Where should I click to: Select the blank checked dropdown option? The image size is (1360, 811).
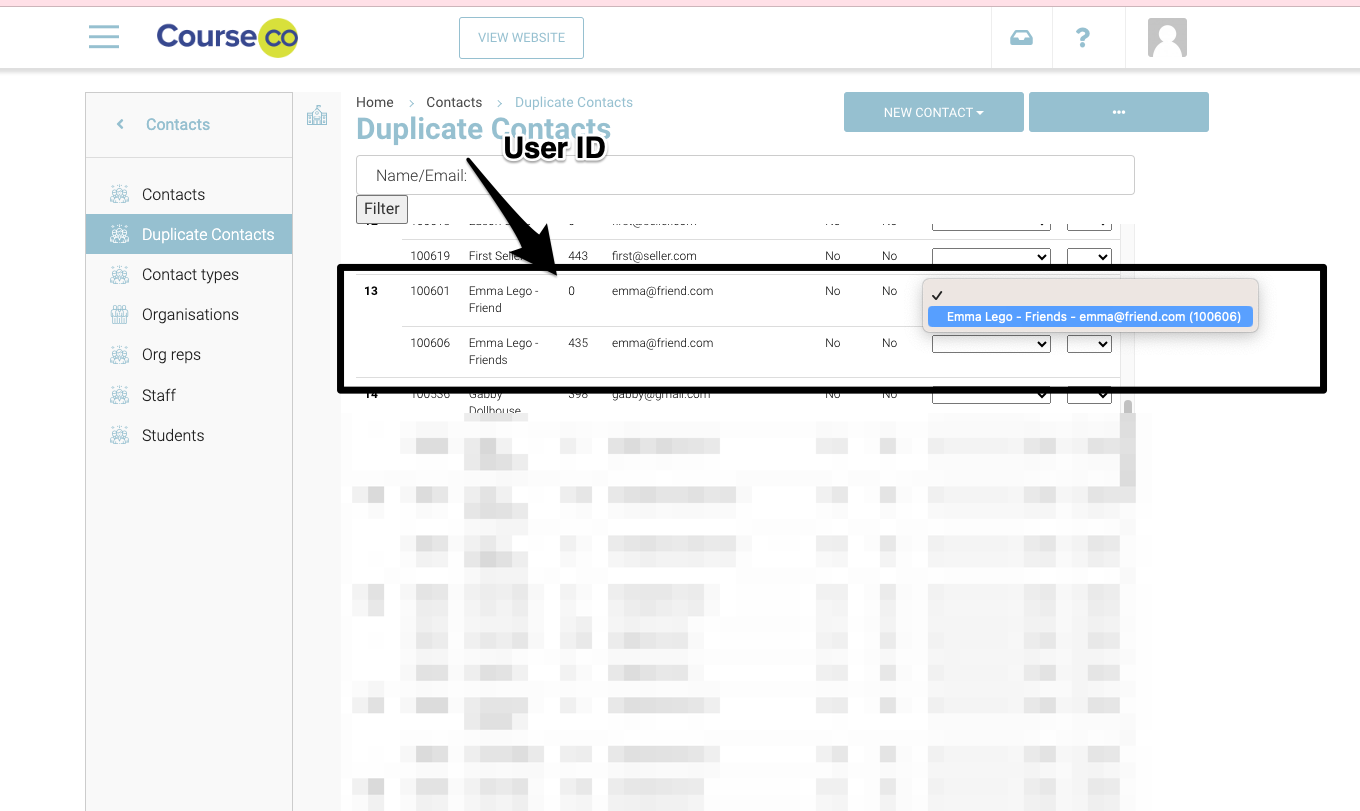[x=1090, y=295]
